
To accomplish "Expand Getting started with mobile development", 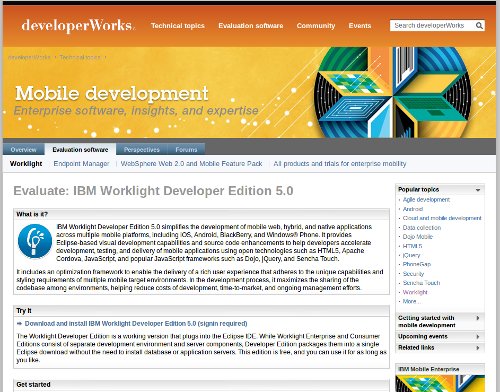I will [x=440, y=321].
